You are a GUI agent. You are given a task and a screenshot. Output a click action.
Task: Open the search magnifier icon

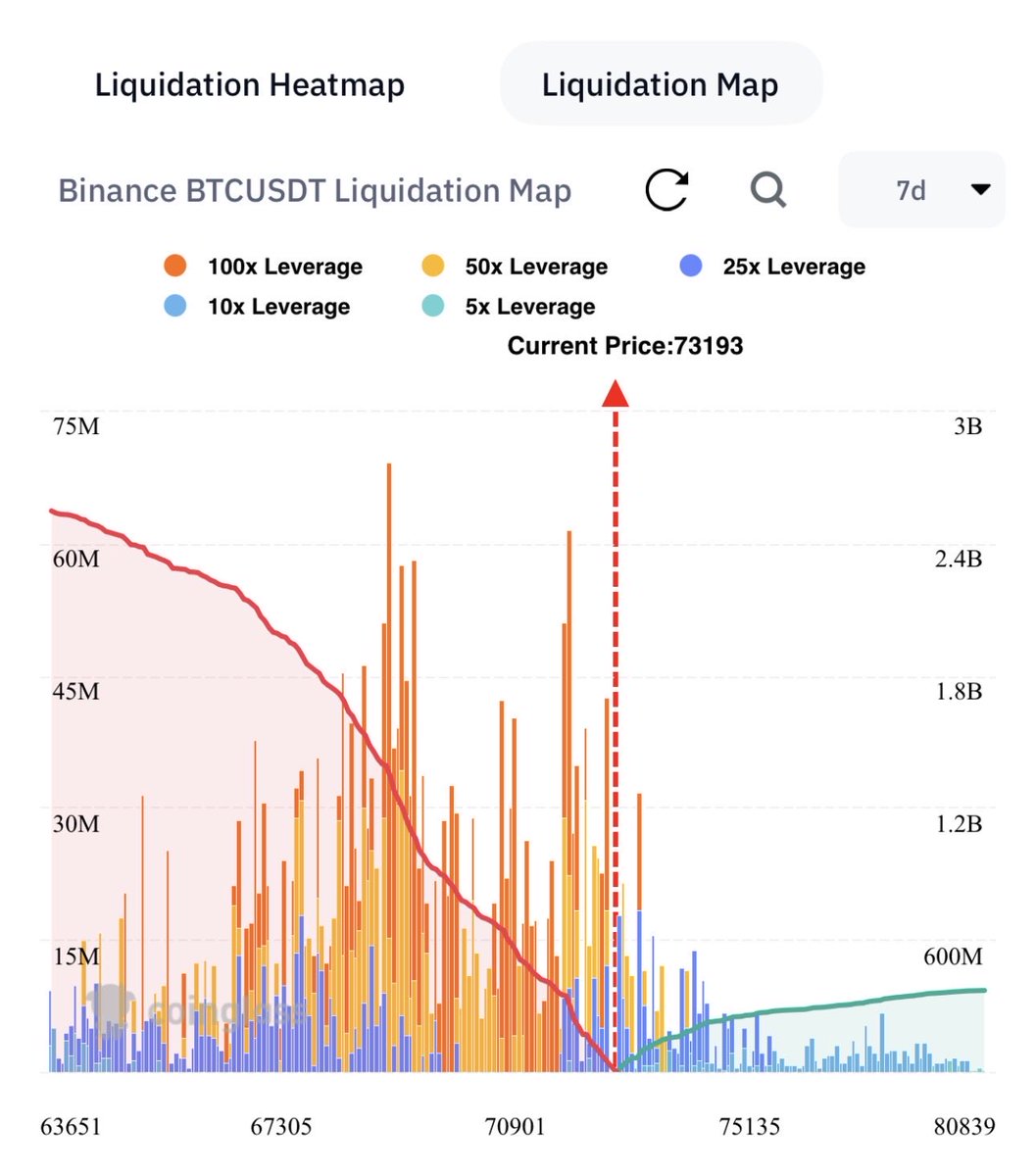(767, 190)
